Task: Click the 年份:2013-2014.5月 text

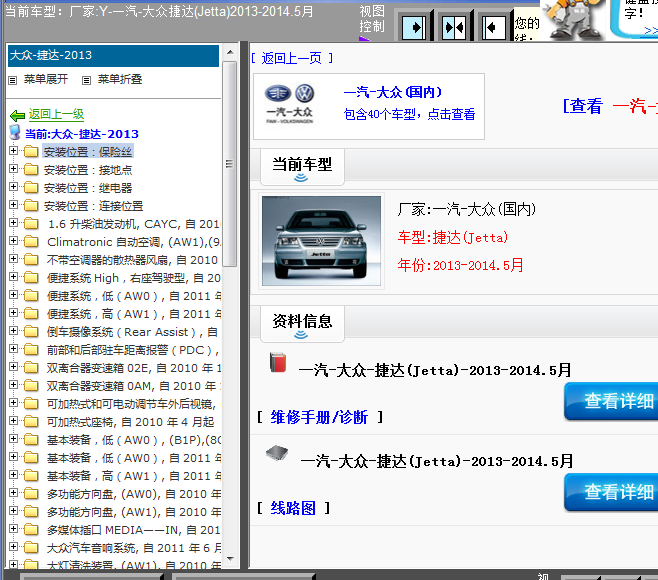Action: 460,265
